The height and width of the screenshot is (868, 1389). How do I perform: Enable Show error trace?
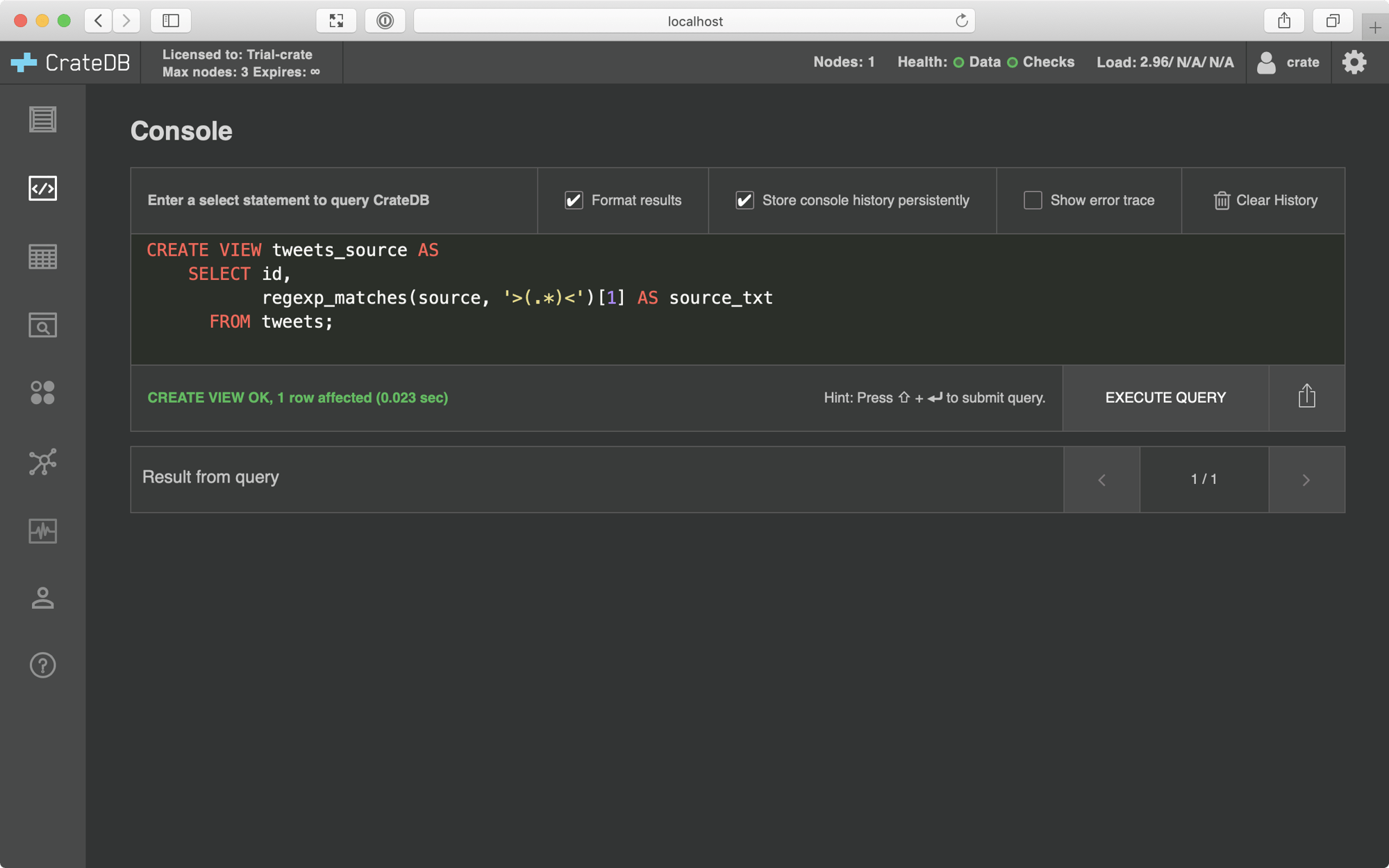1032,200
